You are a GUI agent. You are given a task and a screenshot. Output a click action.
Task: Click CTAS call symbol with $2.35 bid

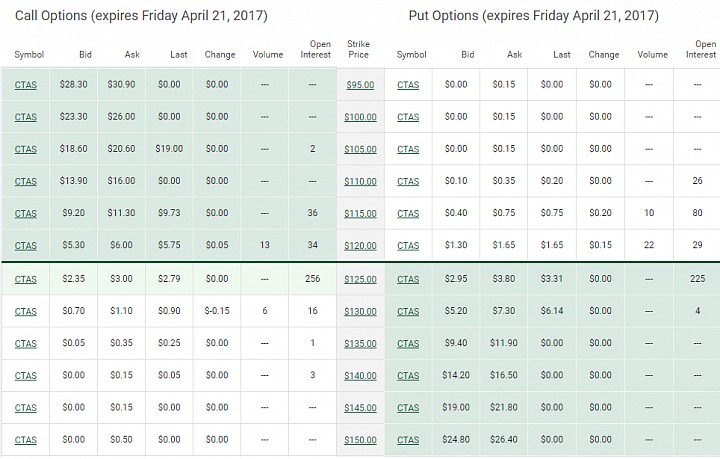tap(26, 279)
